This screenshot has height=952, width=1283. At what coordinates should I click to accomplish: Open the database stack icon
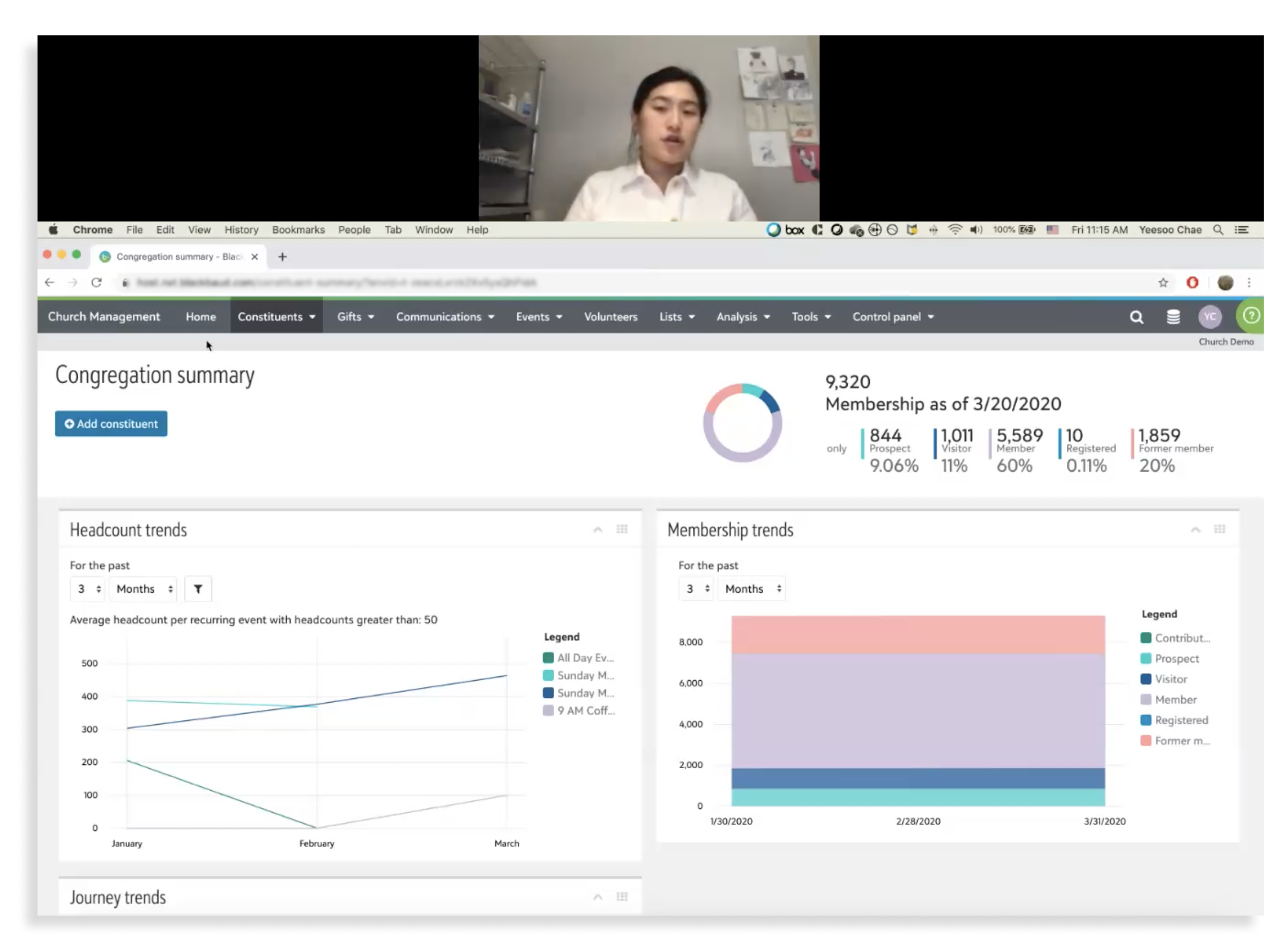[x=1173, y=317]
